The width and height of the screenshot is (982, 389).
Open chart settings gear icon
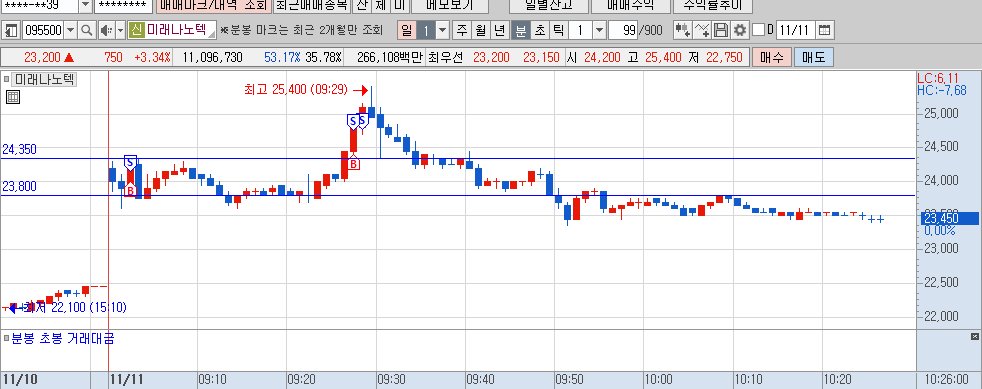740,30
